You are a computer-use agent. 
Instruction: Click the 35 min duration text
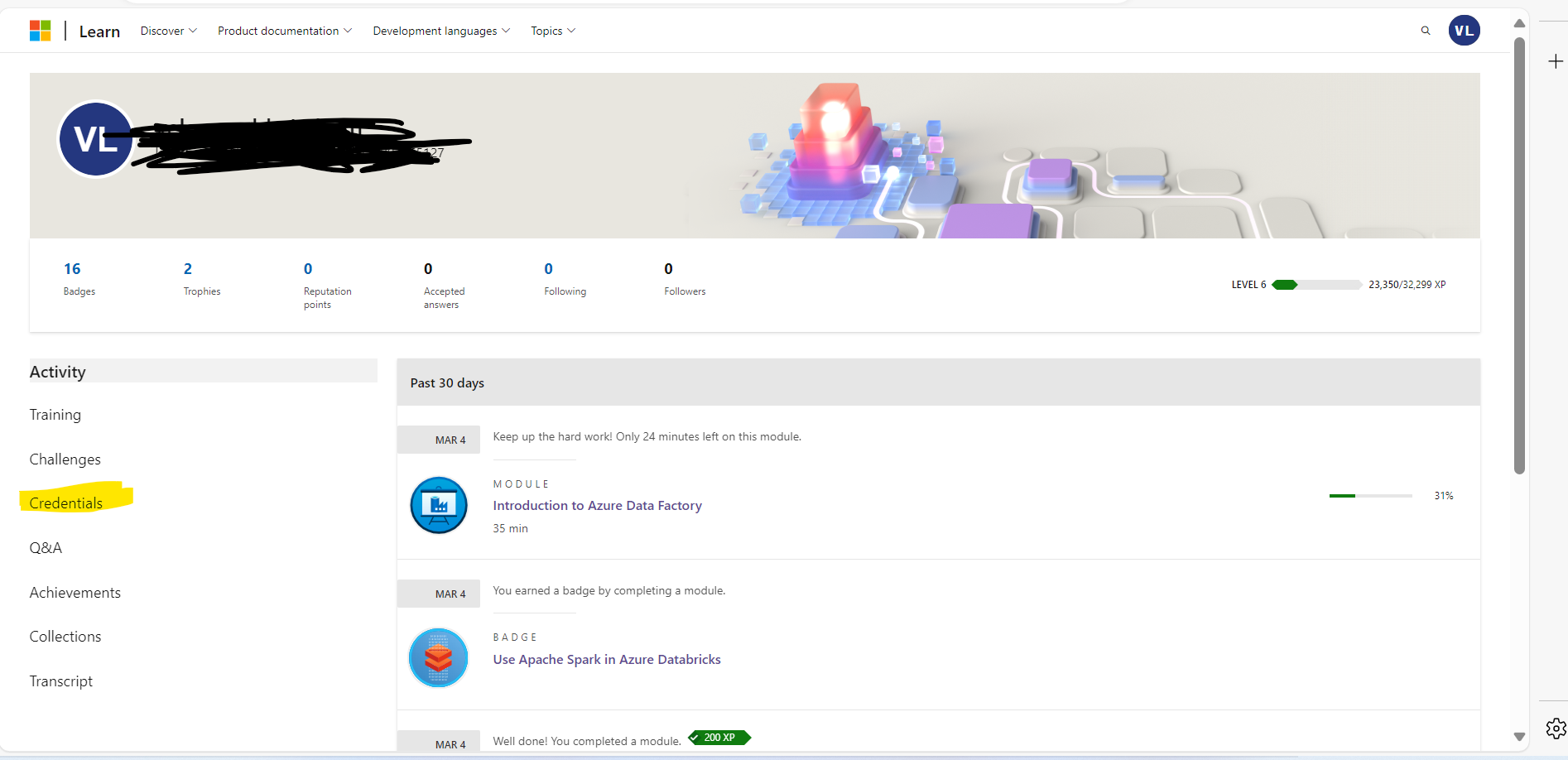tap(511, 529)
